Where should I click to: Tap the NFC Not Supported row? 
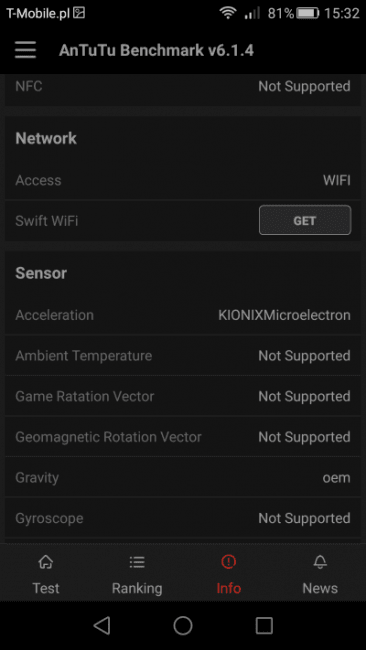pyautogui.click(x=183, y=89)
